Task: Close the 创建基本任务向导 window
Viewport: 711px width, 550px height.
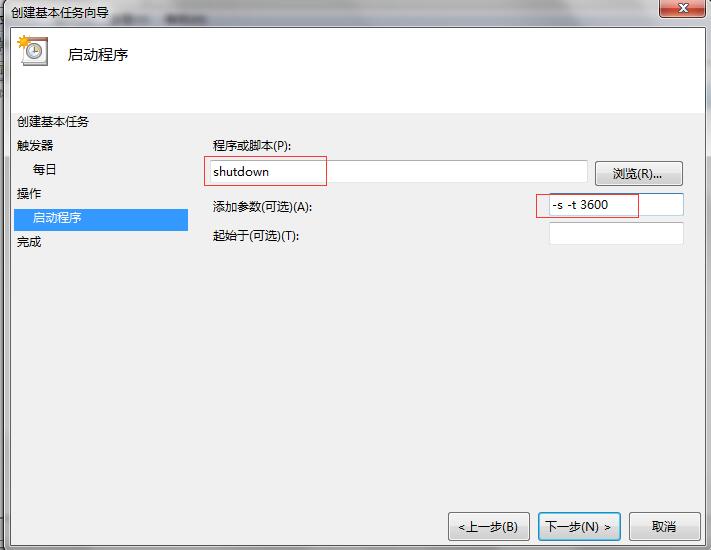Action: click(x=682, y=8)
